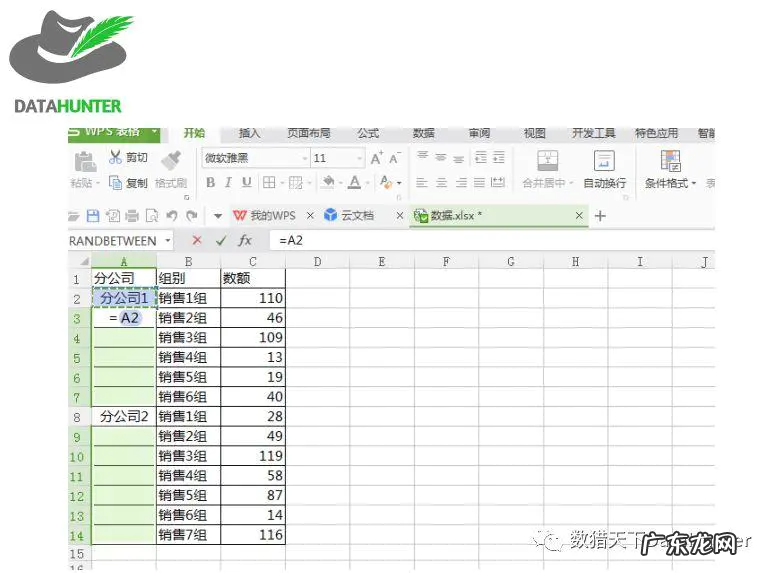Screen dimensions: 775x573
Task: Switch to the 数据 (Data) ribbon tab
Action: [x=424, y=133]
